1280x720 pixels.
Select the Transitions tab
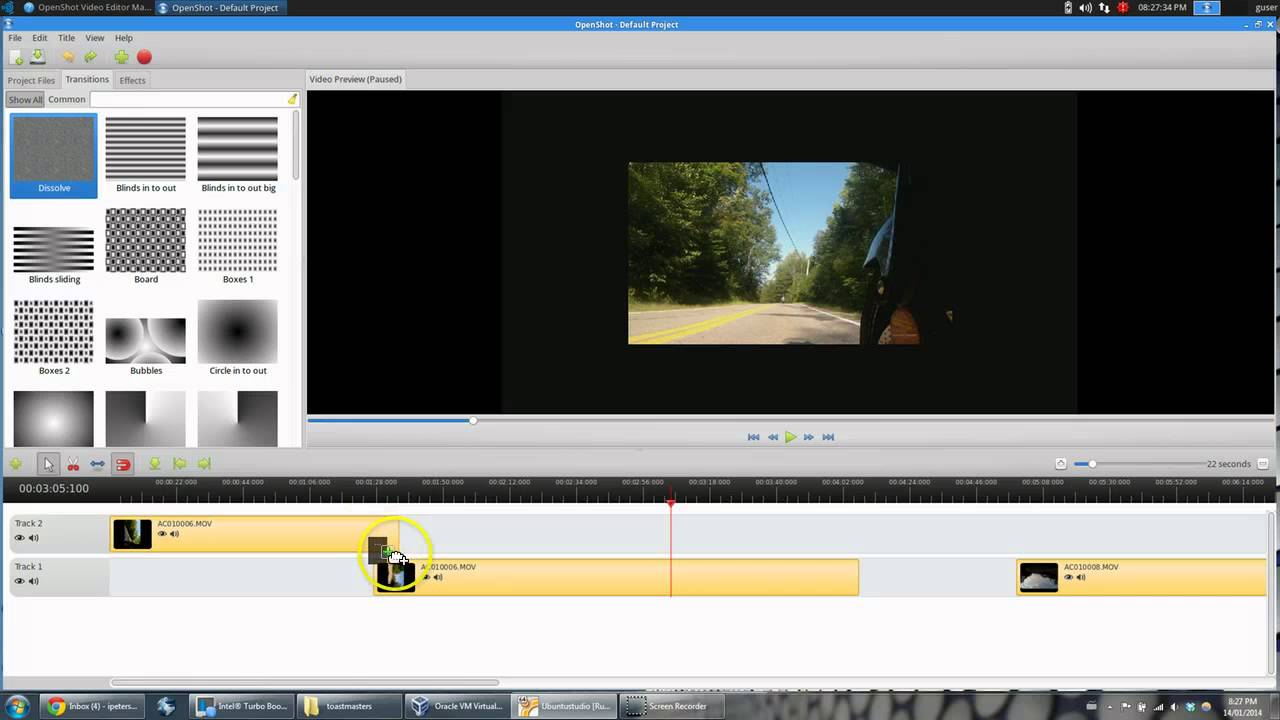[x=87, y=80]
